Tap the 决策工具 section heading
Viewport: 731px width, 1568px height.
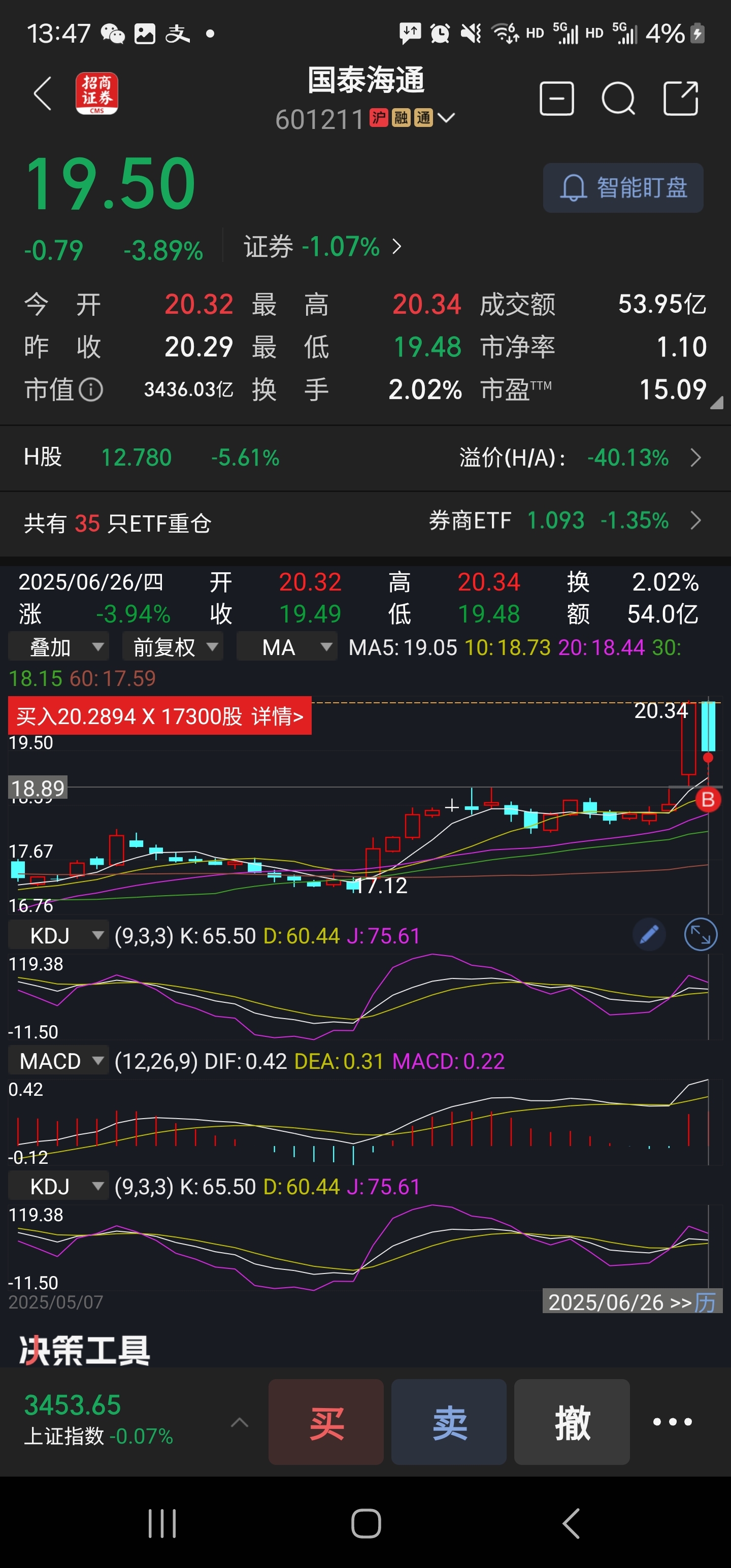[85, 1350]
